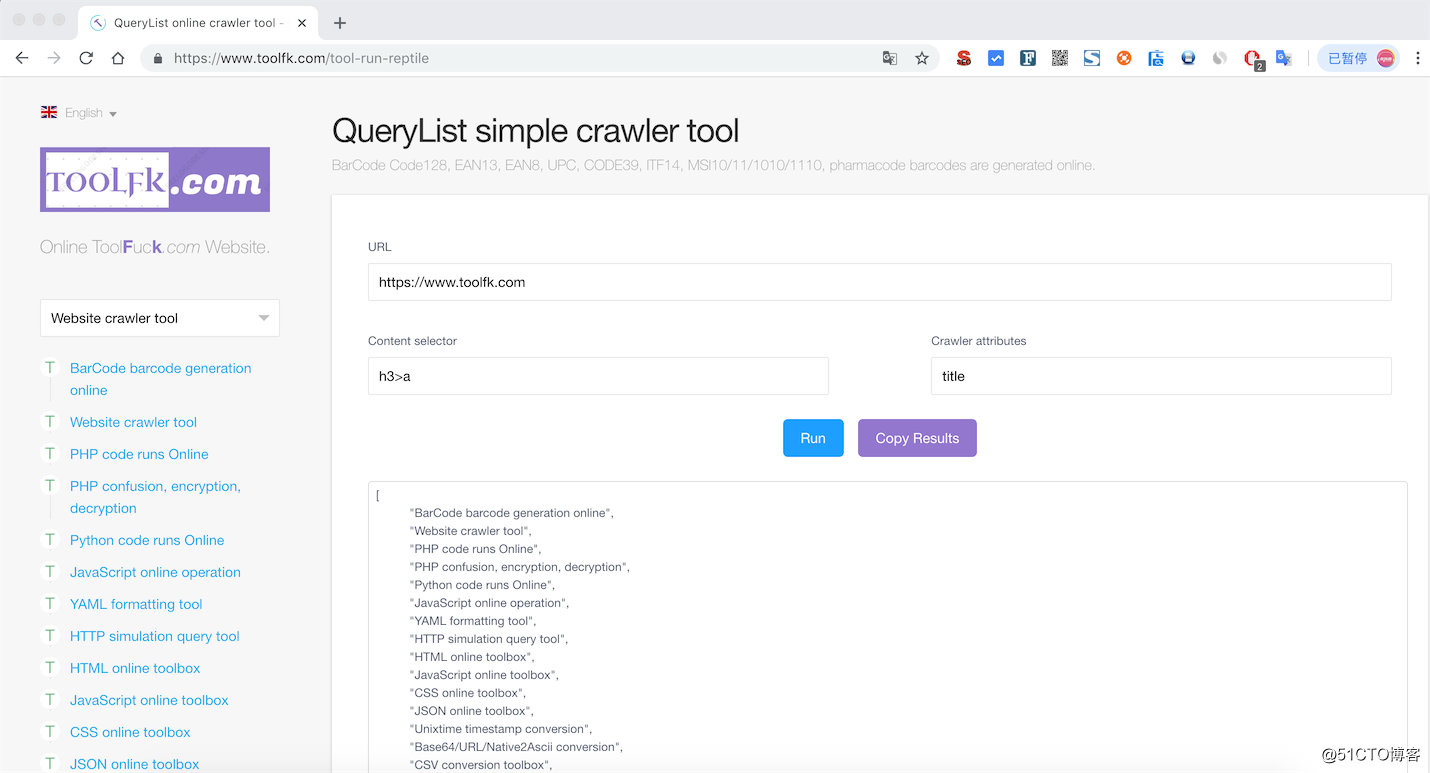Click result line "HTTP simulation query tool"
The width and height of the screenshot is (1430, 773).
(489, 639)
